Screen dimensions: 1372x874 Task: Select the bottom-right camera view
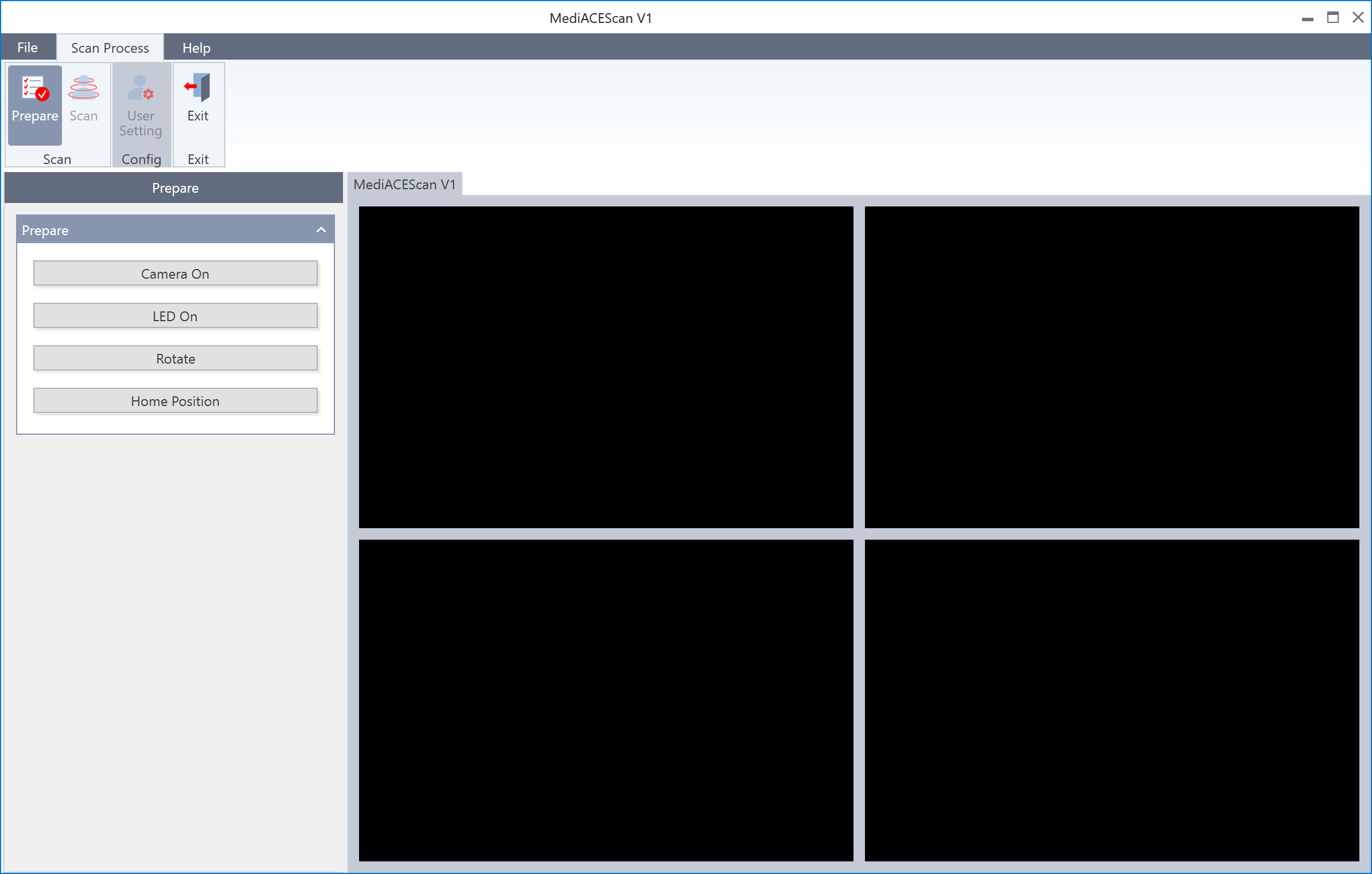tap(1112, 700)
